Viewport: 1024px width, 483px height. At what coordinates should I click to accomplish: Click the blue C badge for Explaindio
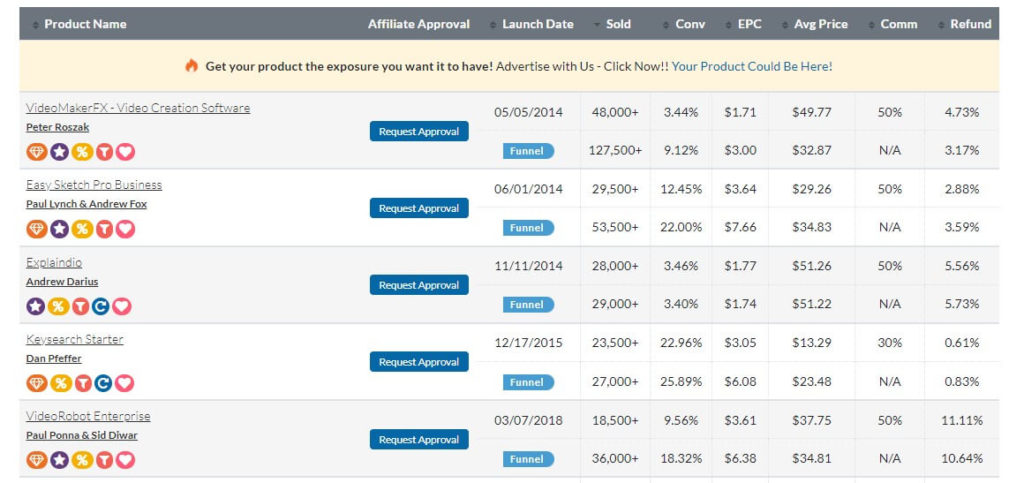click(101, 306)
